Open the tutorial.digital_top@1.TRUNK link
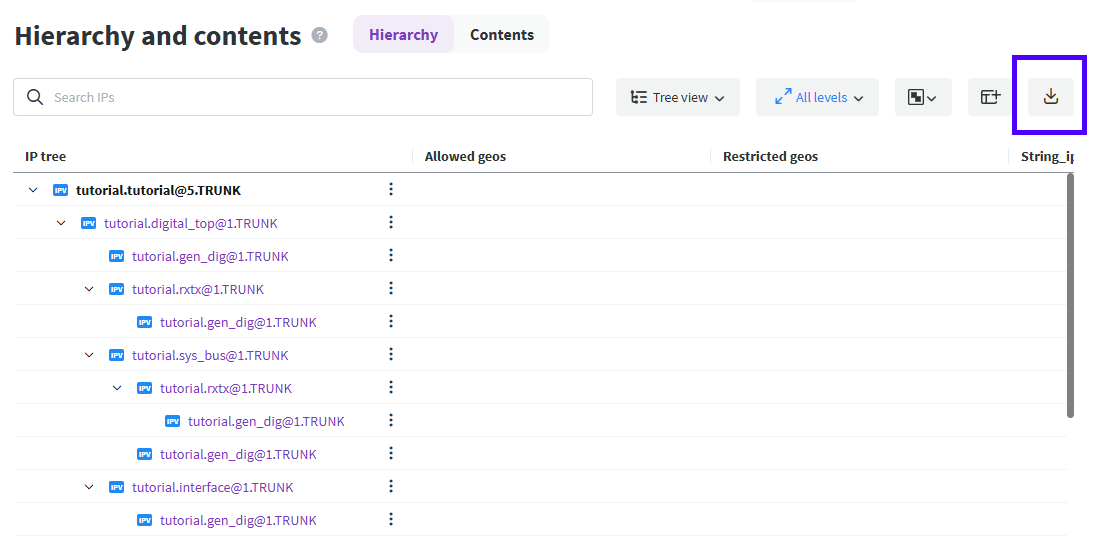 coord(191,223)
